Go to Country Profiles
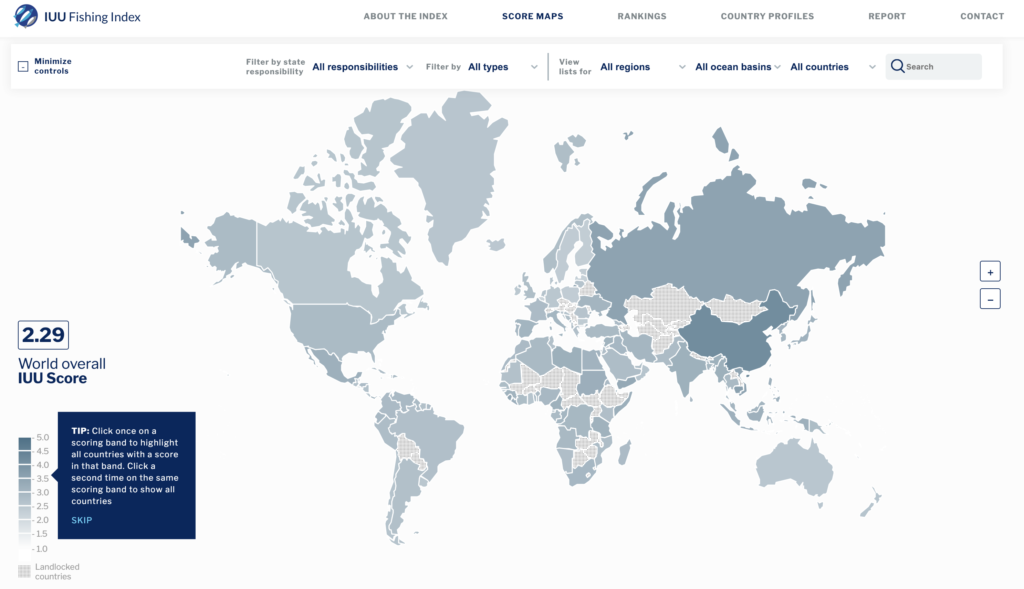The image size is (1024, 589). pyautogui.click(x=765, y=16)
